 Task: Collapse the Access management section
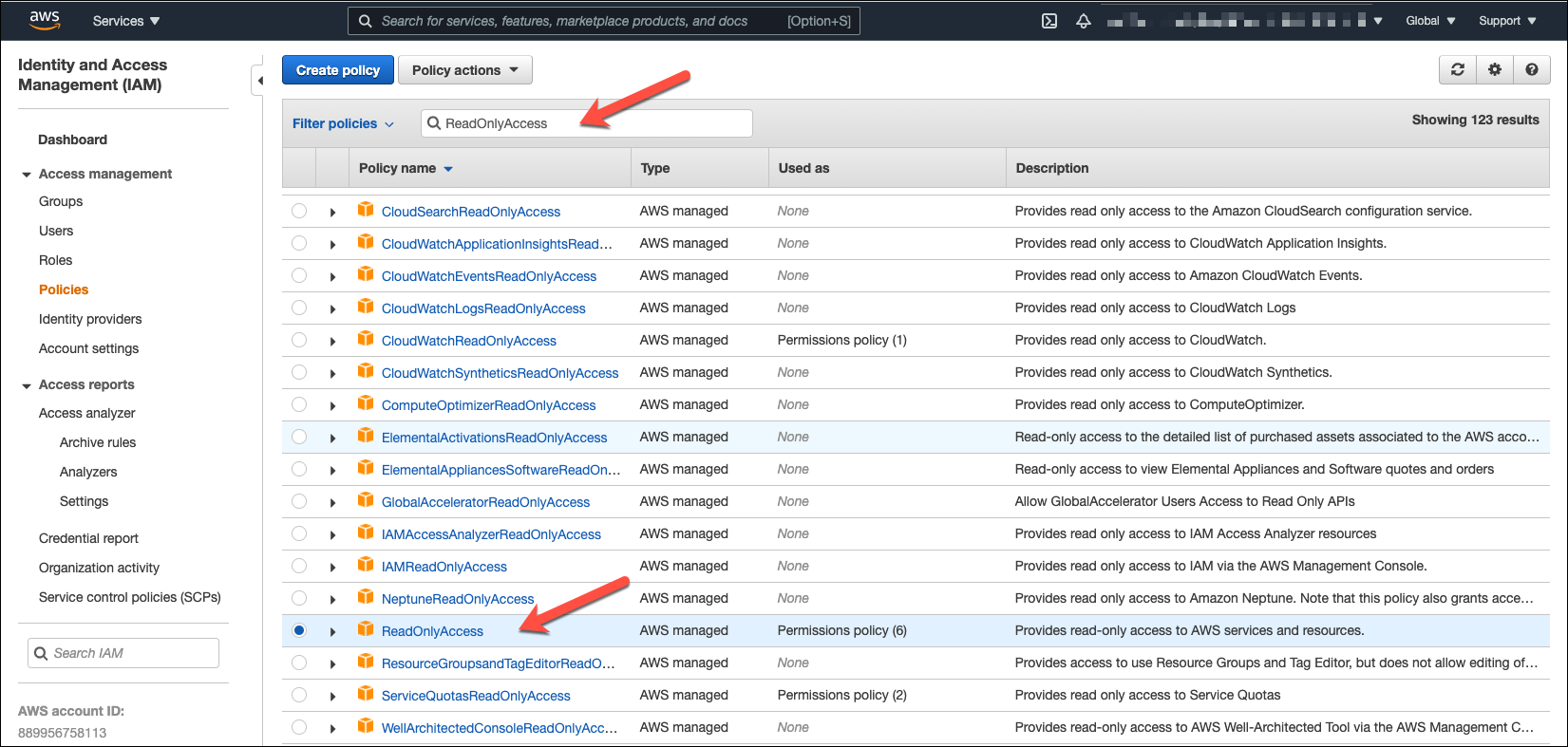pyautogui.click(x=27, y=175)
